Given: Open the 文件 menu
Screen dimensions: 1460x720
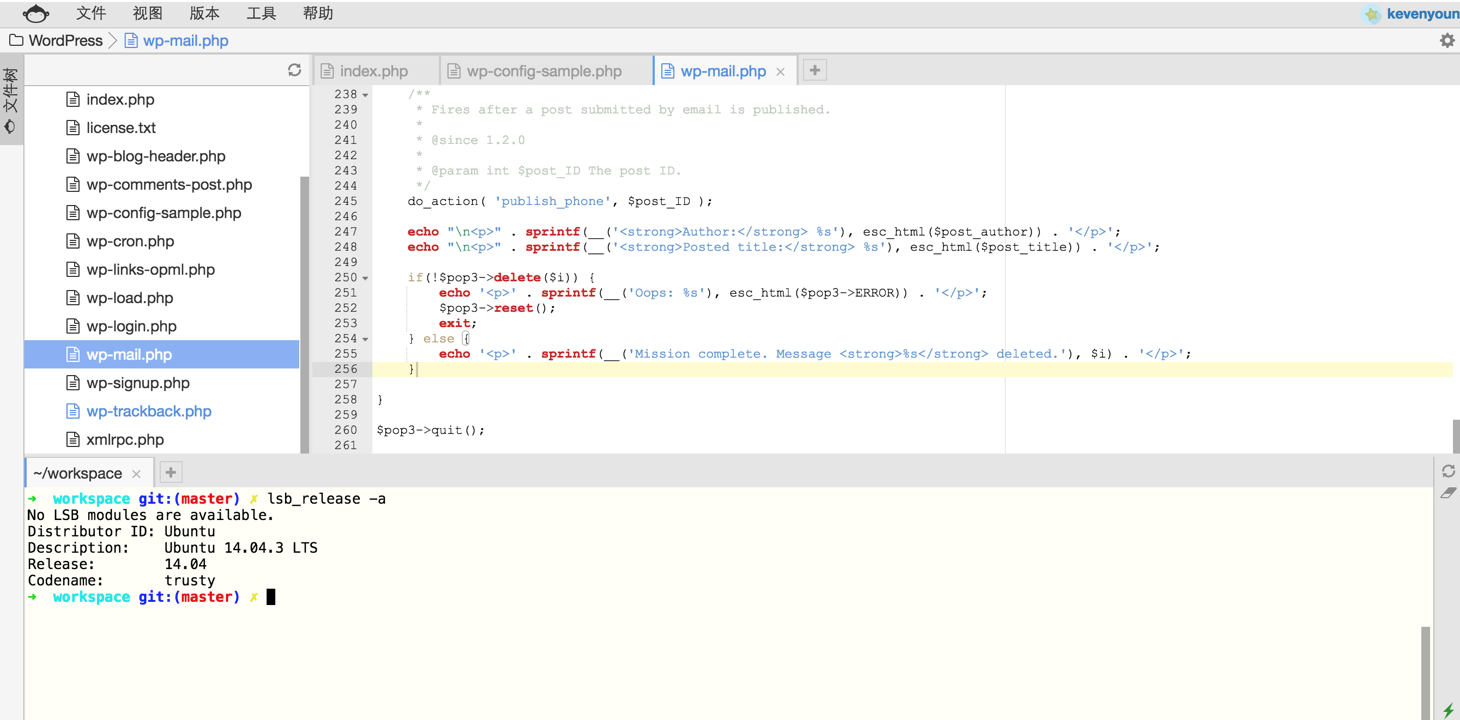Looking at the screenshot, I should [90, 13].
